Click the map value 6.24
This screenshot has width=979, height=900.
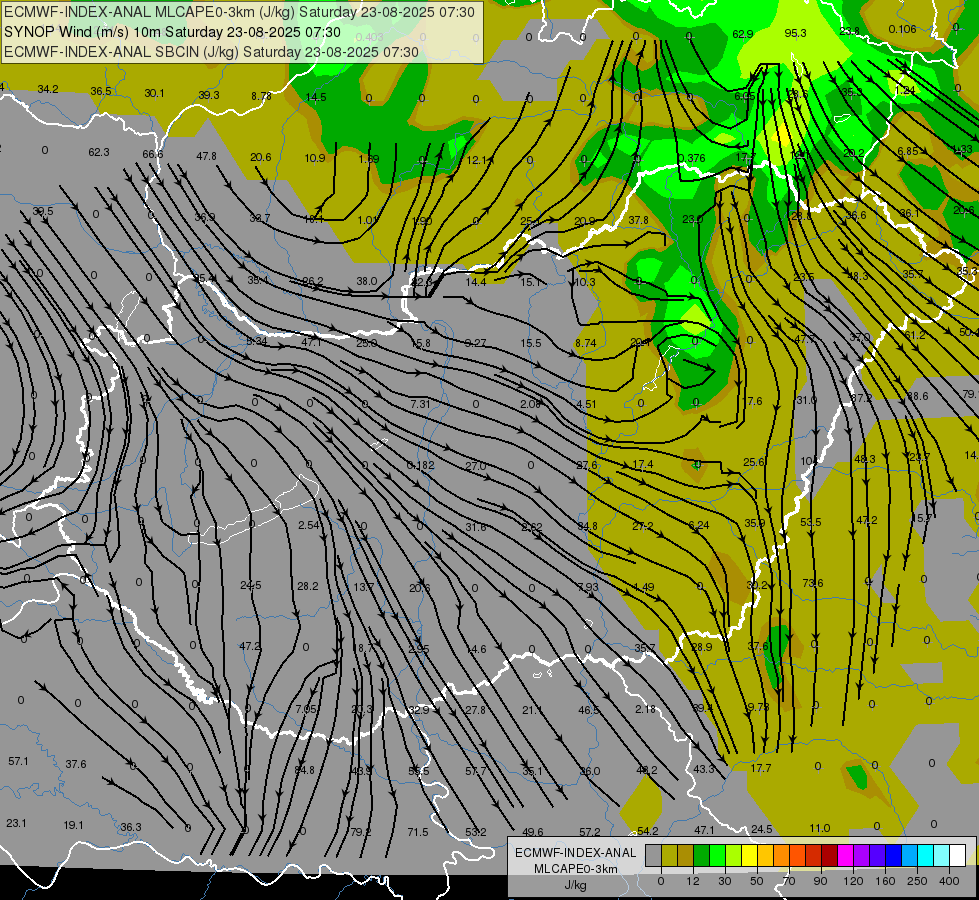click(x=698, y=525)
